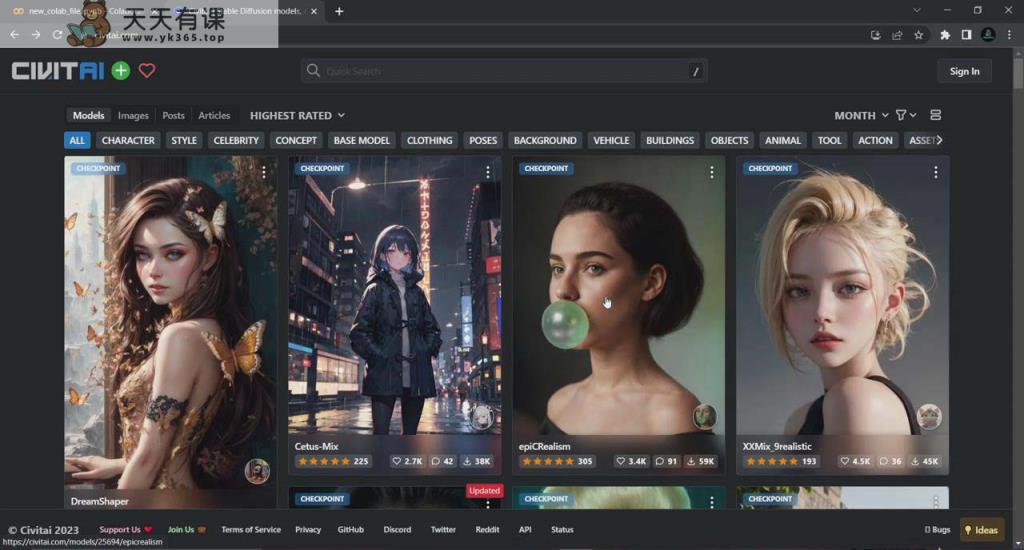
Task: Open browser tab search chevron
Action: [x=917, y=10]
